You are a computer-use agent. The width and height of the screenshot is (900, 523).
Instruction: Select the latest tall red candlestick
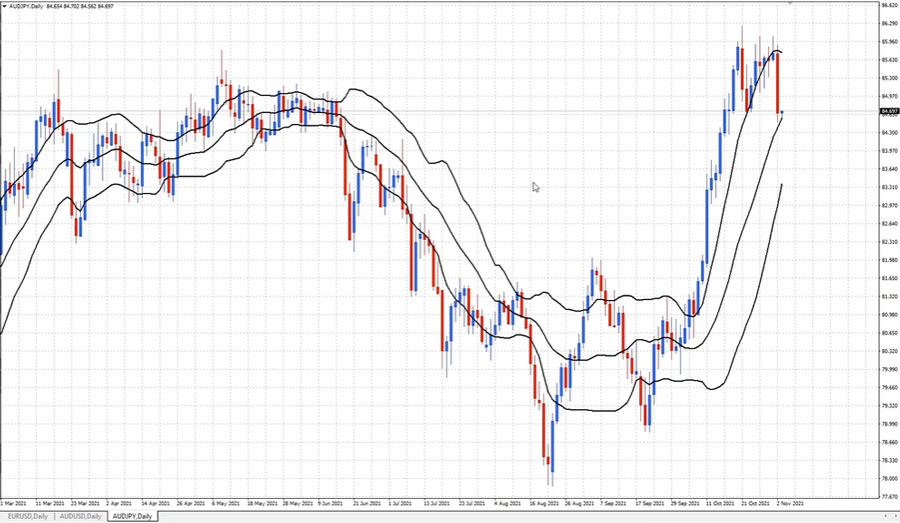tap(778, 85)
